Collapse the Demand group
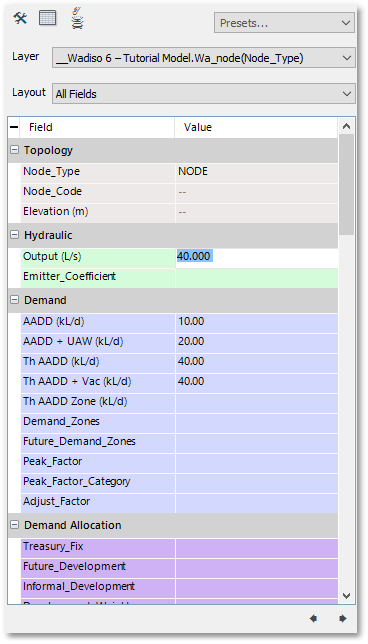The width and height of the screenshot is (368, 644). coord(14,300)
